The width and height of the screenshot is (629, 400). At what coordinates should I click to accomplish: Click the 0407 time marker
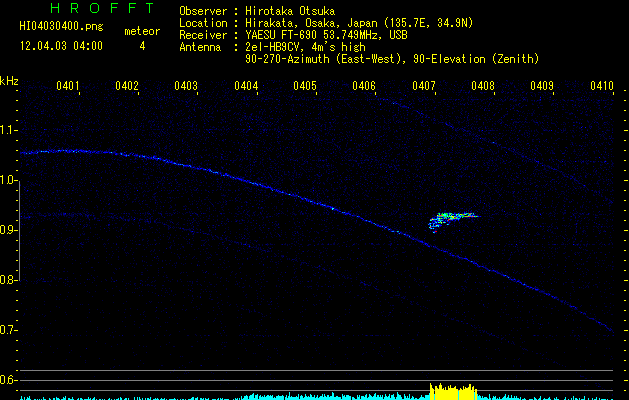coord(424,86)
